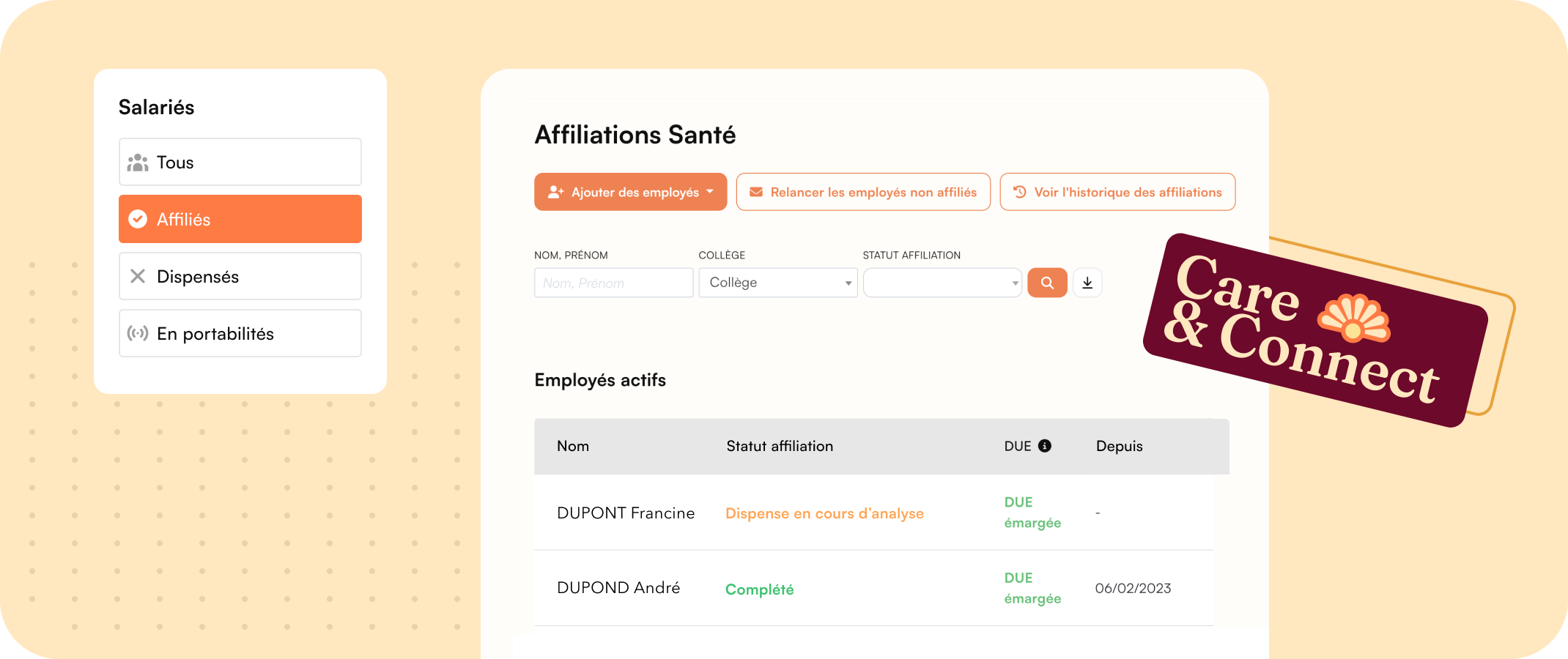Screen dimensions: 1568x659
Task: Click the group icon beside Tous
Action: point(138,163)
